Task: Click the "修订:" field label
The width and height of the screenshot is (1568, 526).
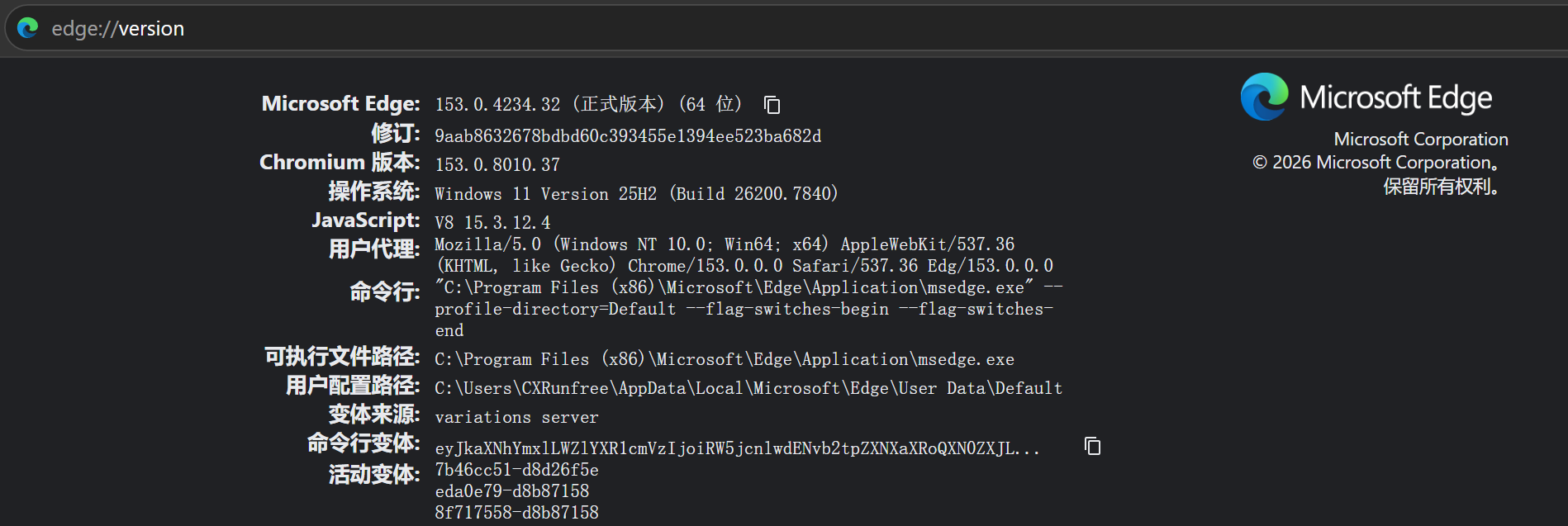Action: (396, 133)
